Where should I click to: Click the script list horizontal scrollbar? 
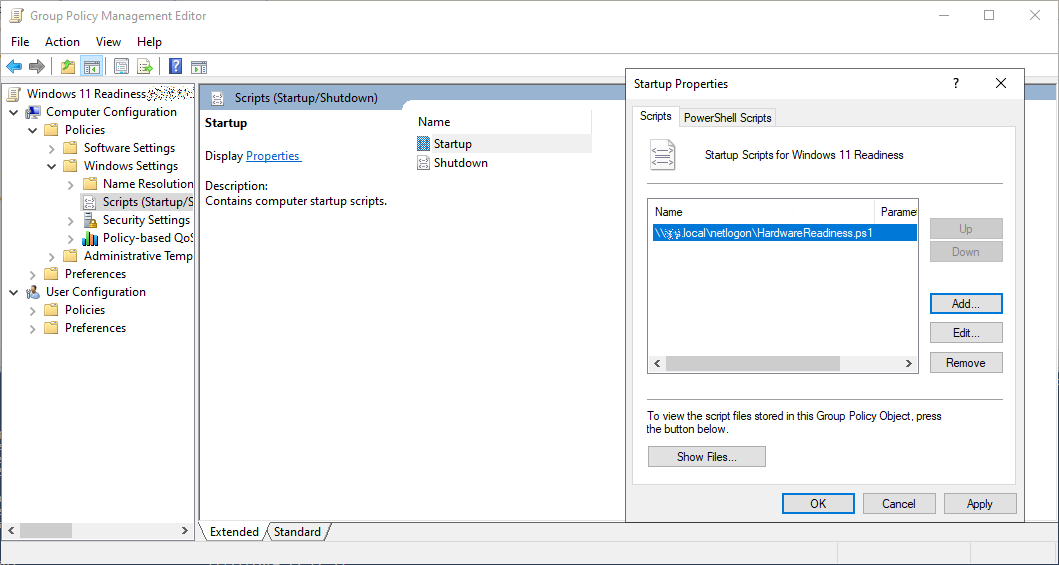[x=780, y=364]
